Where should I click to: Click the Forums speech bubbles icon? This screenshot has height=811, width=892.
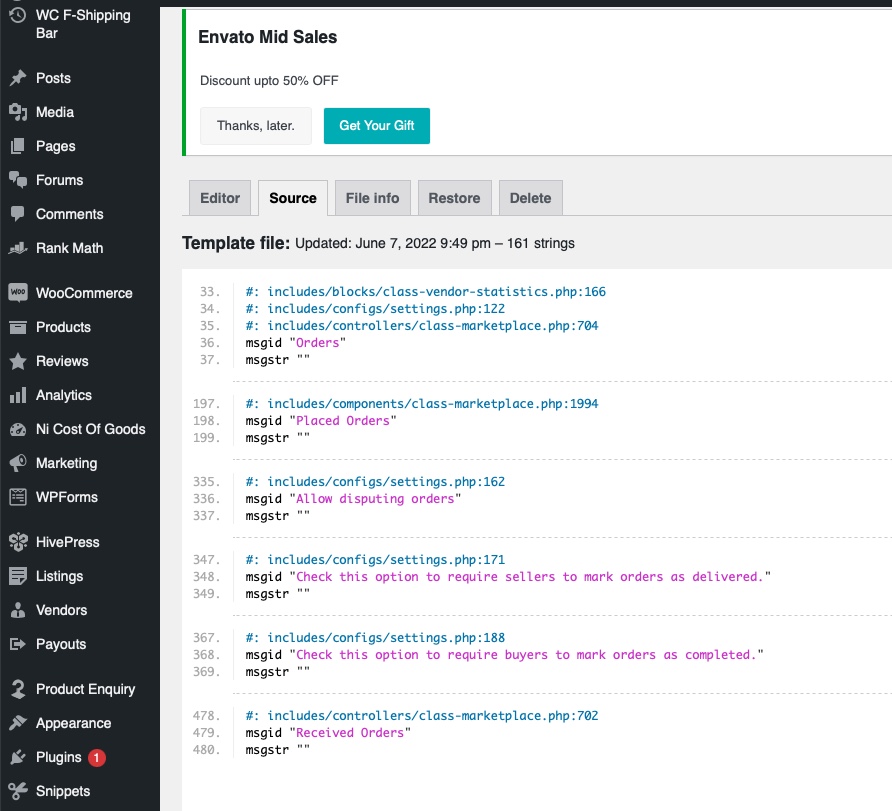click(x=18, y=180)
